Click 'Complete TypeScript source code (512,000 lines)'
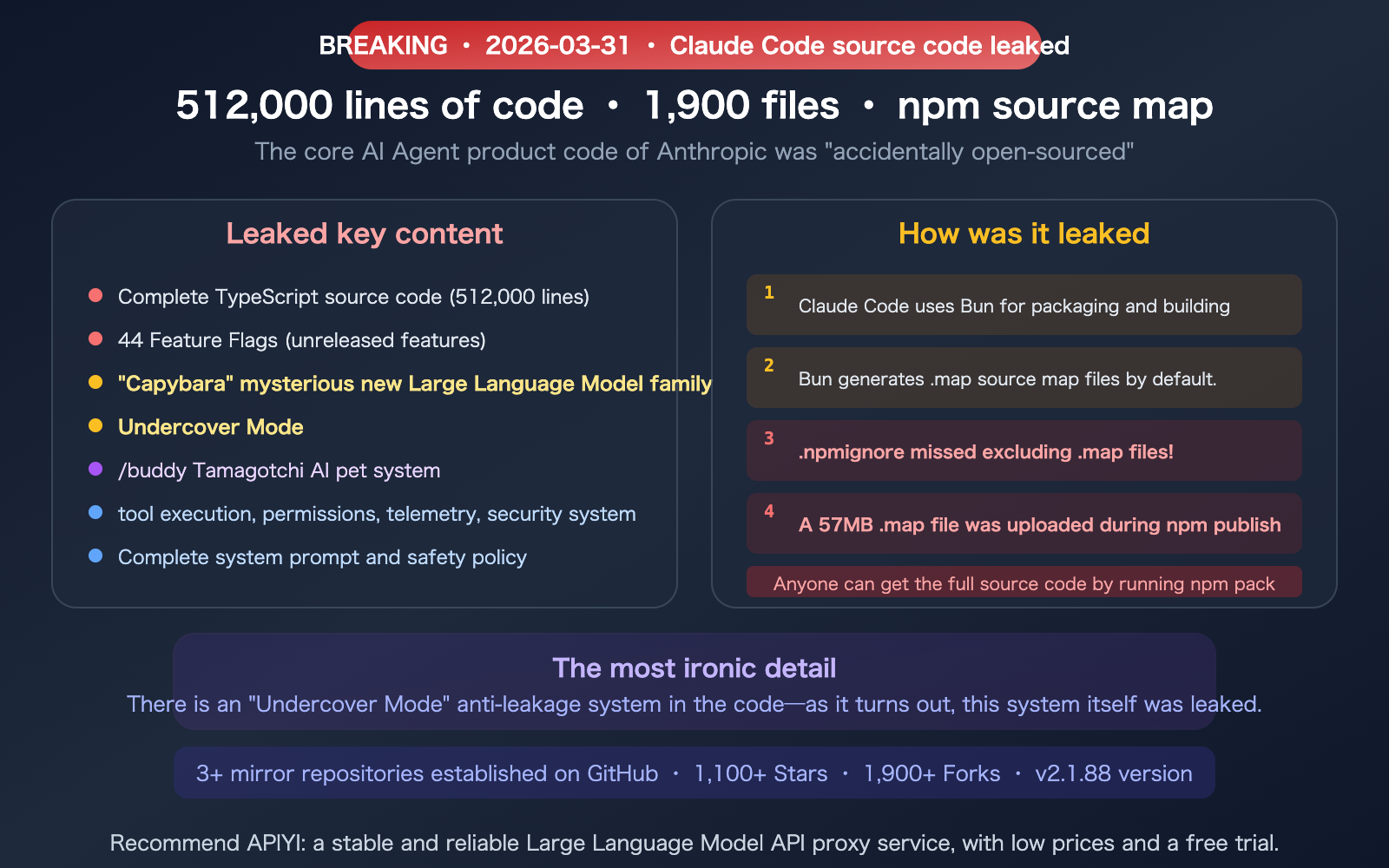1389x868 pixels. pyautogui.click(x=353, y=297)
